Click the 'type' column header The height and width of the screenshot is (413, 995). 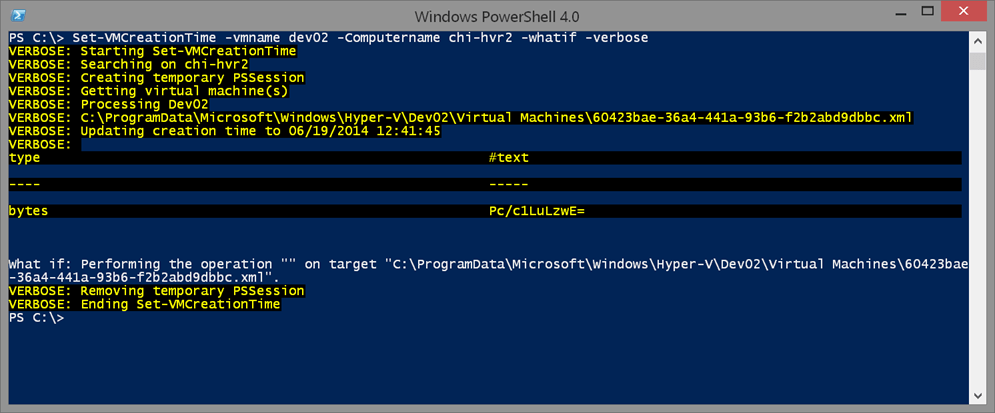coord(25,158)
